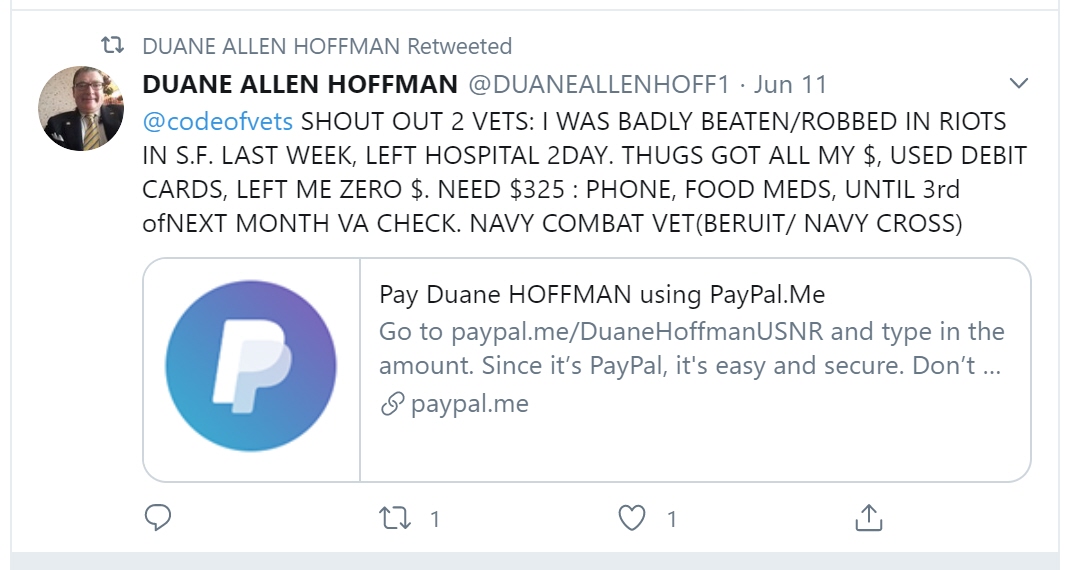Expand the tweet options chevron menu

[1018, 82]
